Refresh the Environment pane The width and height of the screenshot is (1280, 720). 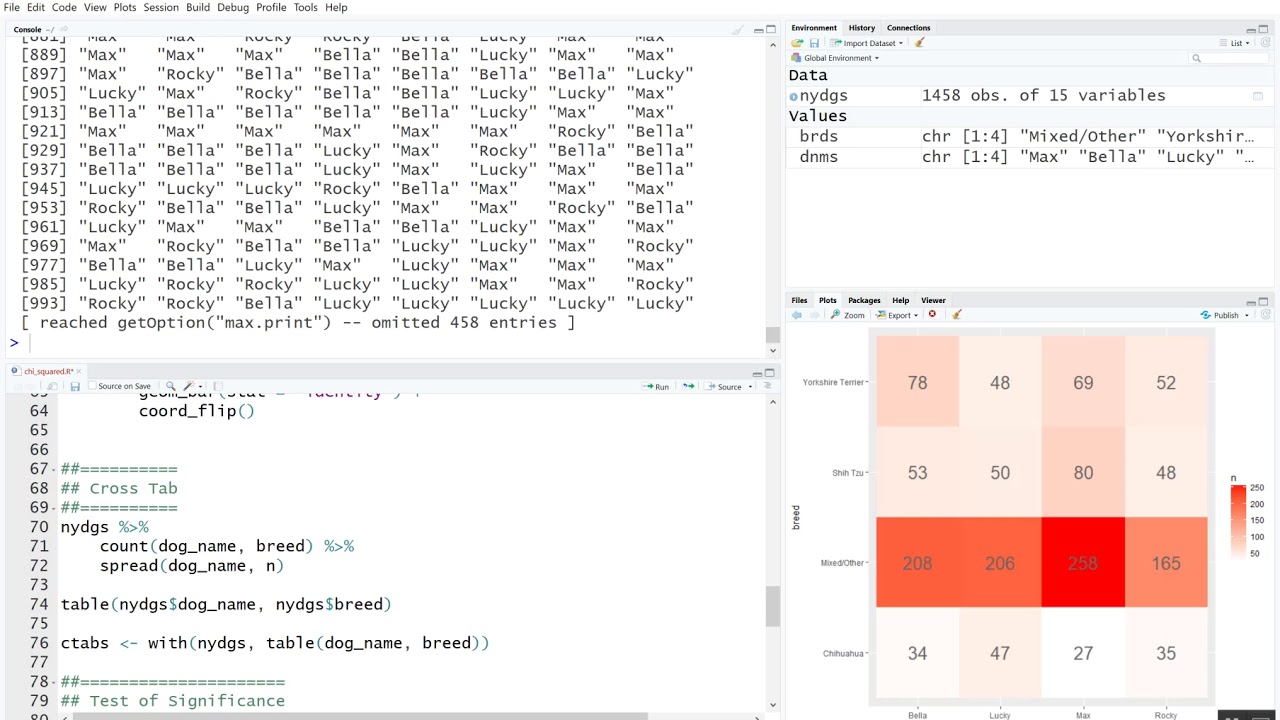(x=1265, y=43)
